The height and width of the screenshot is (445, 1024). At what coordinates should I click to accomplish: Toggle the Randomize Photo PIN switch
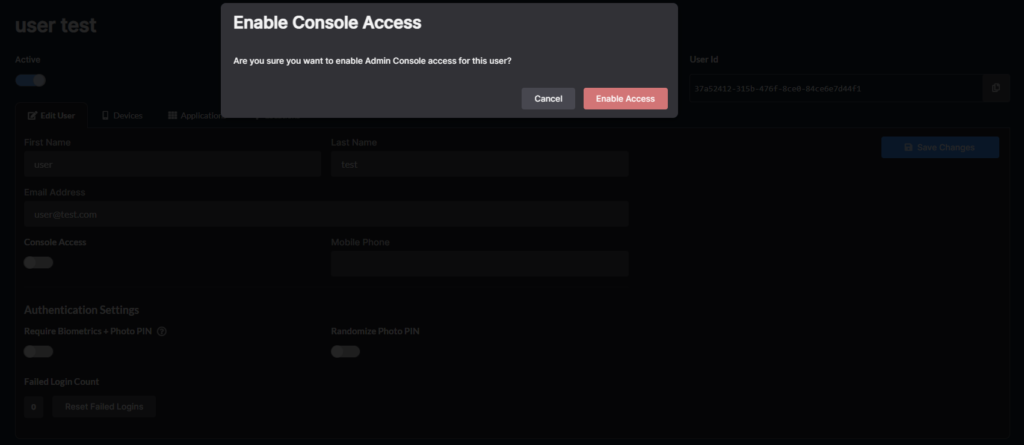(345, 352)
